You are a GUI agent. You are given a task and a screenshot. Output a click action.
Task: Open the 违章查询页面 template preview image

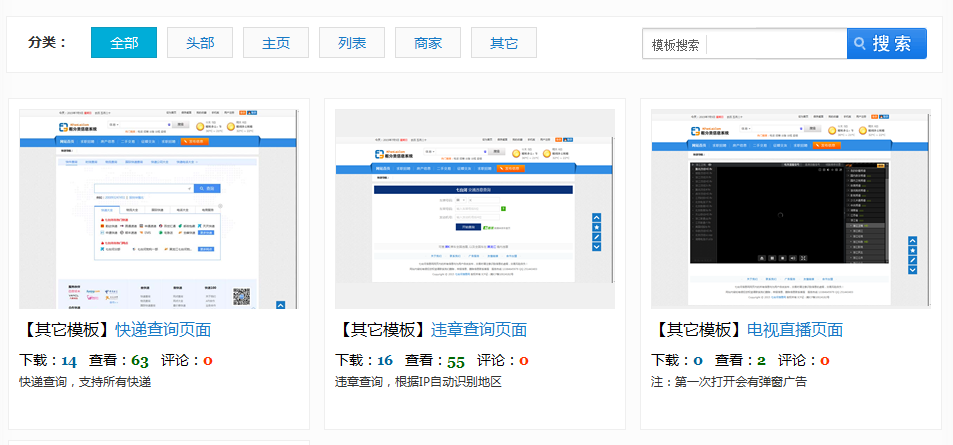(x=475, y=208)
